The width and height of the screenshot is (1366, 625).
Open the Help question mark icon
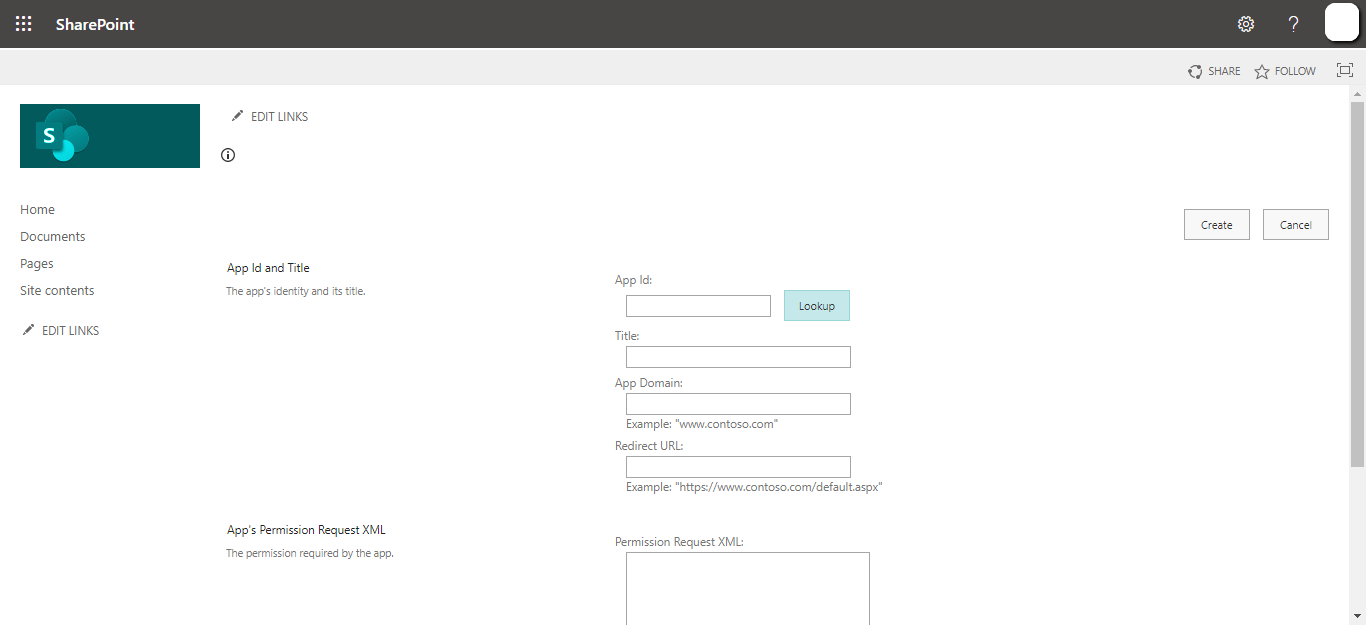click(1294, 24)
